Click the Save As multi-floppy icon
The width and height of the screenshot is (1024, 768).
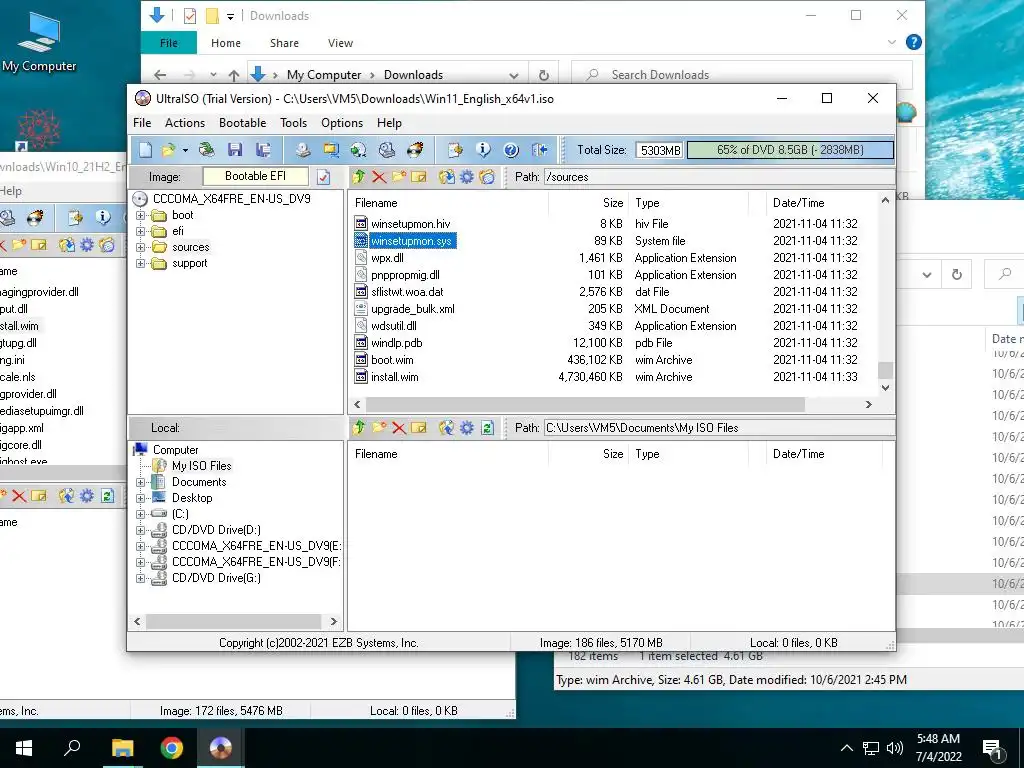(x=263, y=150)
